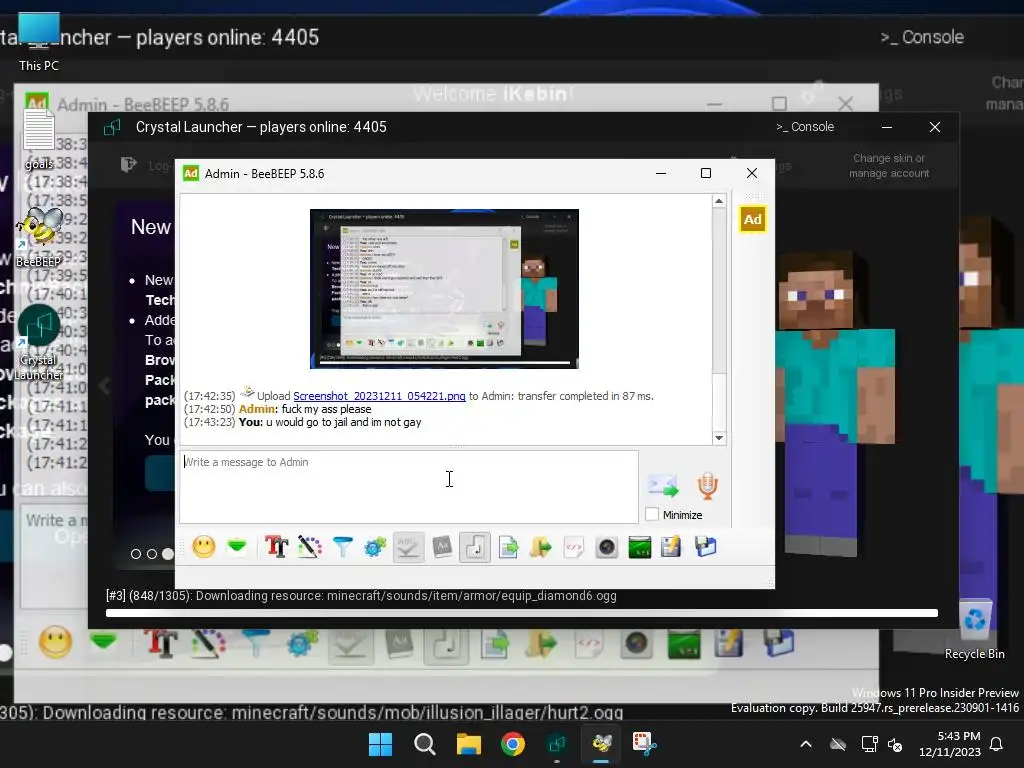The height and width of the screenshot is (768, 1024).
Task: Click the code snippet </> icon
Action: point(573,547)
